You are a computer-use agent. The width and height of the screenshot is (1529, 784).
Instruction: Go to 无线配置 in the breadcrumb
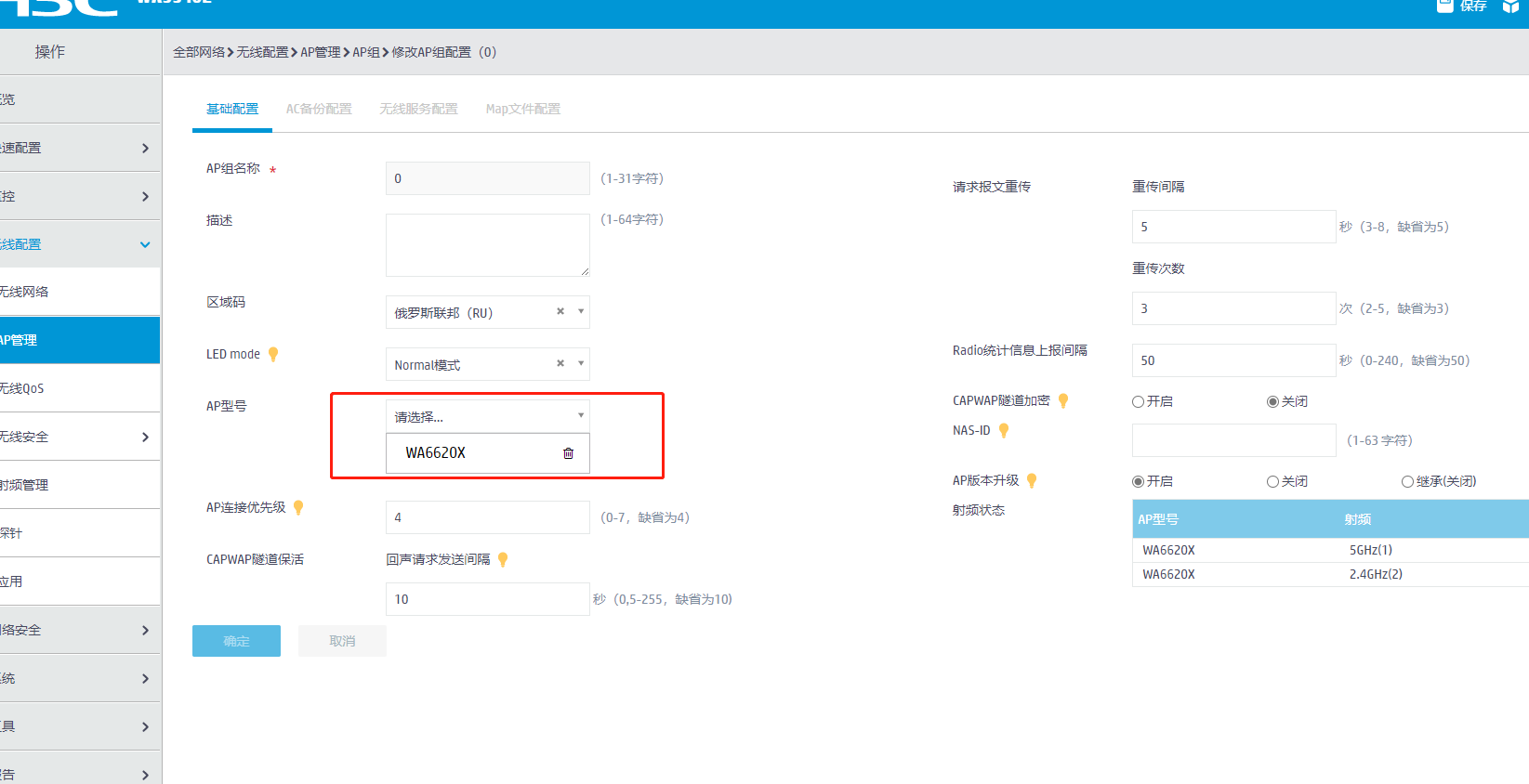click(262, 52)
